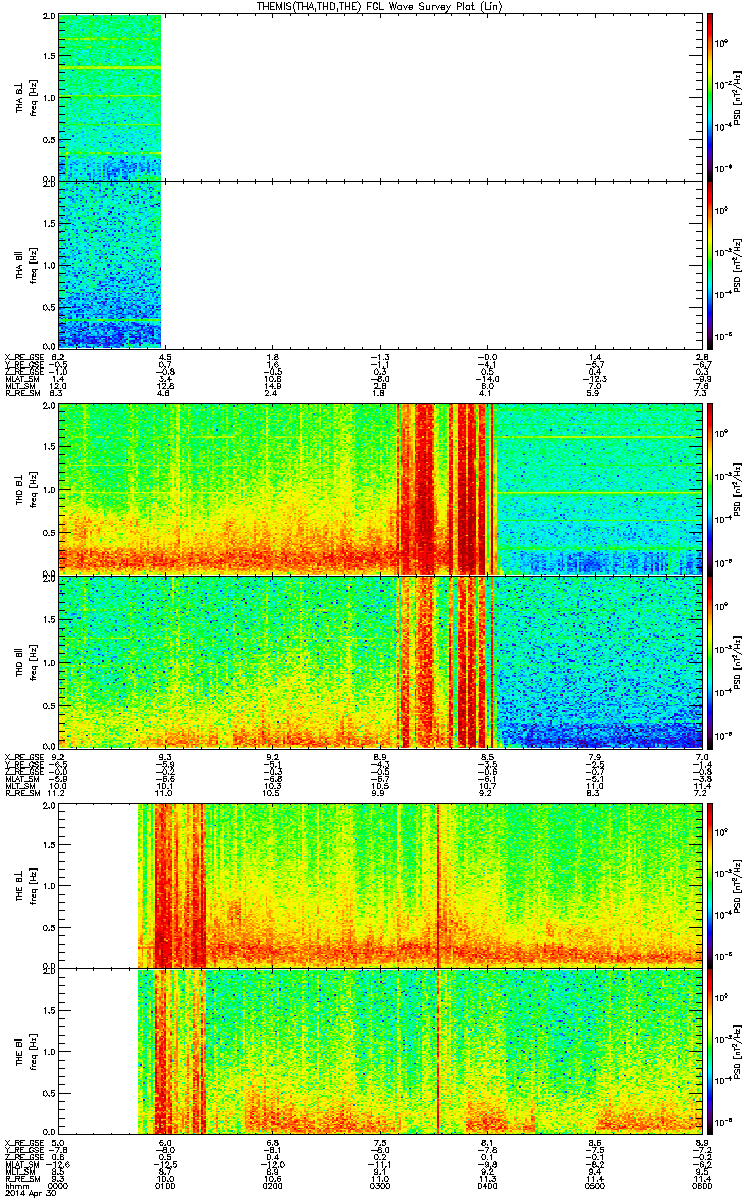The width and height of the screenshot is (750, 1200).
Task: Click the THE B∥ freq [Hz] axis label
Action: [30, 1052]
